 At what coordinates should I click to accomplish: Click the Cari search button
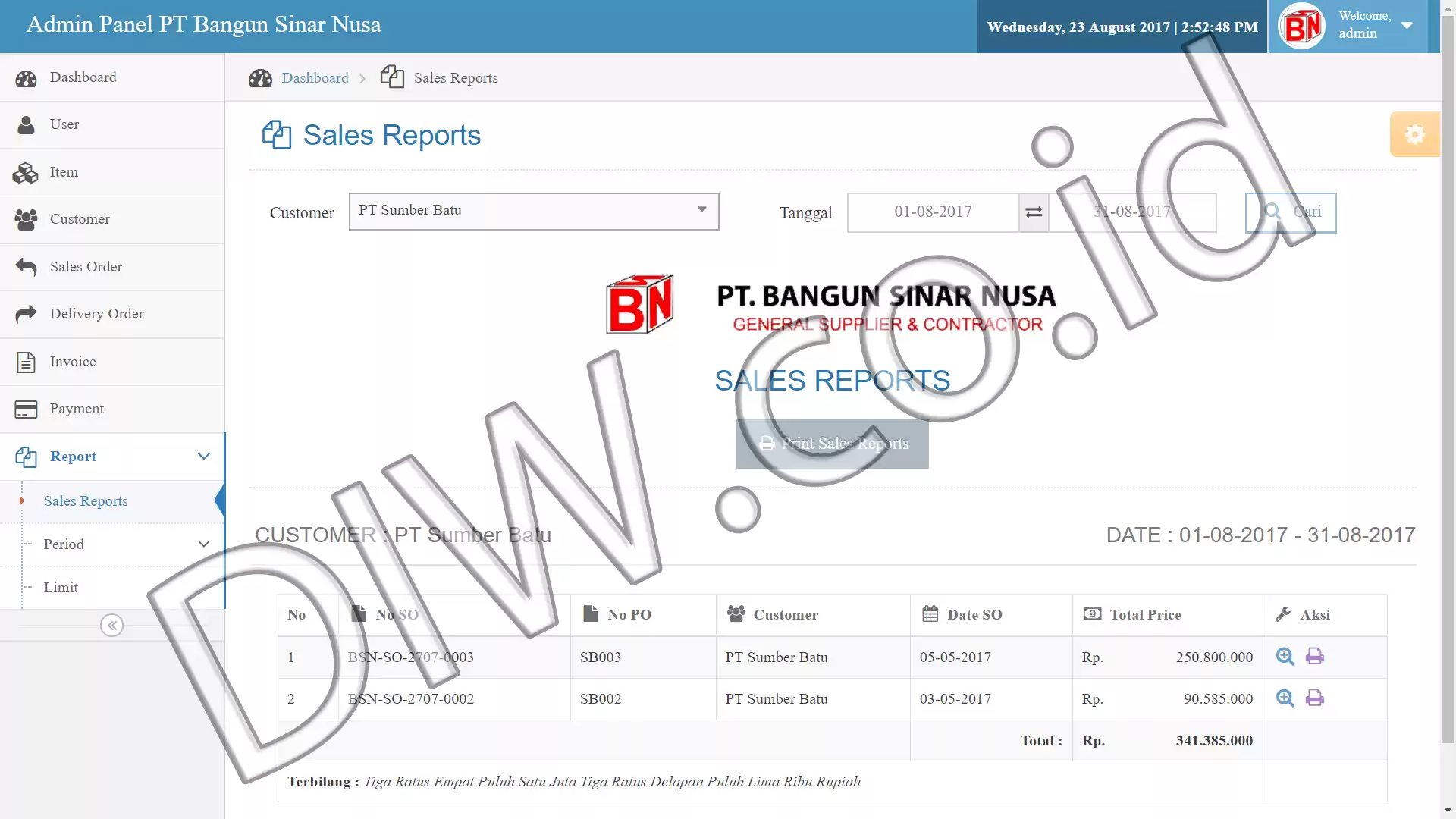1291,212
